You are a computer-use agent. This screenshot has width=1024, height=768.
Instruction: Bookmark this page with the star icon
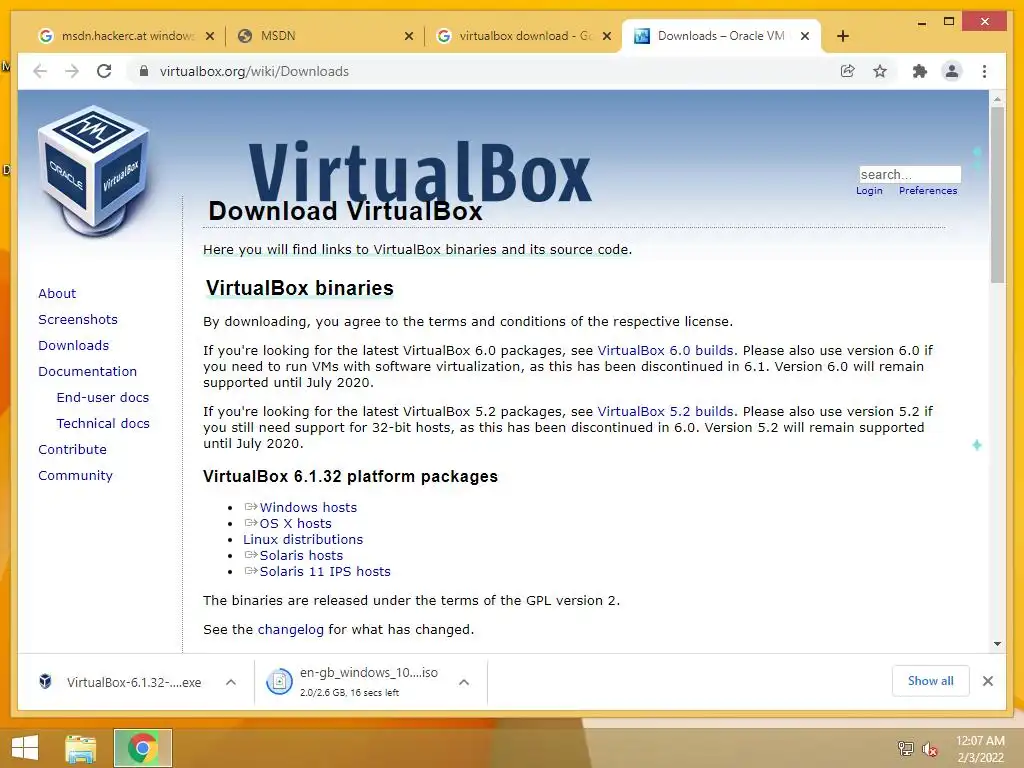point(880,71)
